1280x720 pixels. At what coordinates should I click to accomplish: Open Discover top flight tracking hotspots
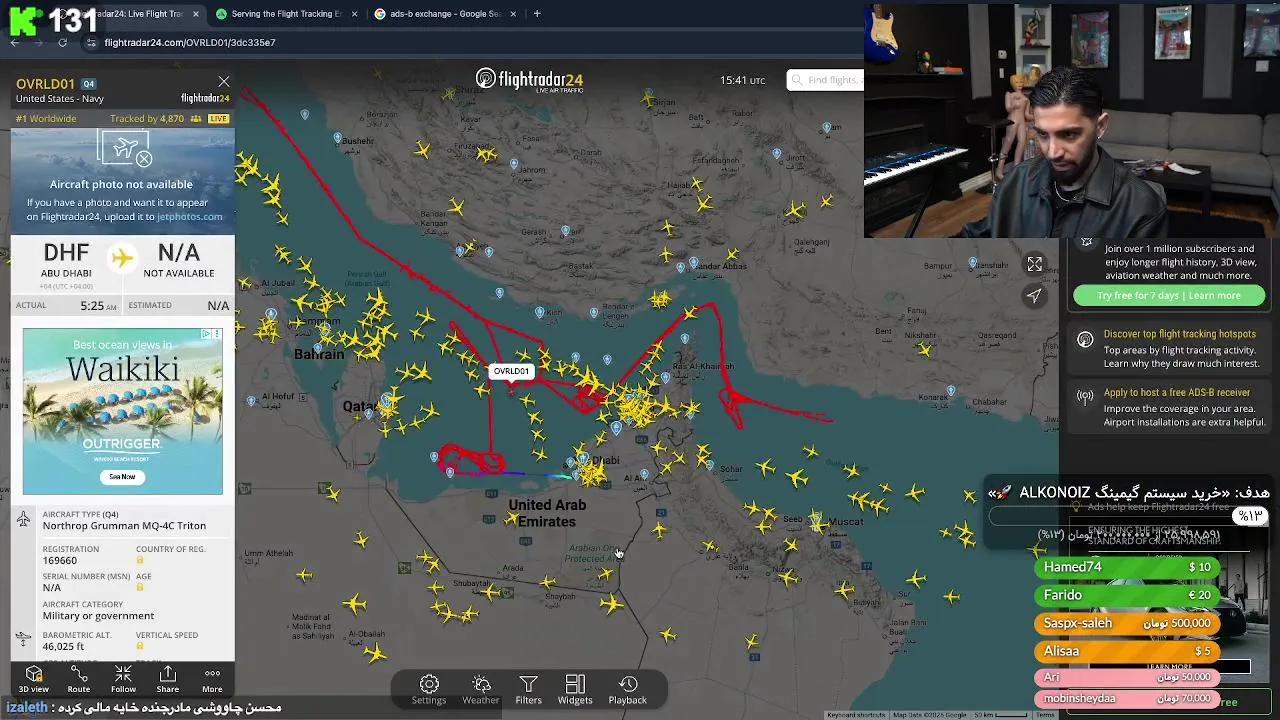[x=1179, y=334]
